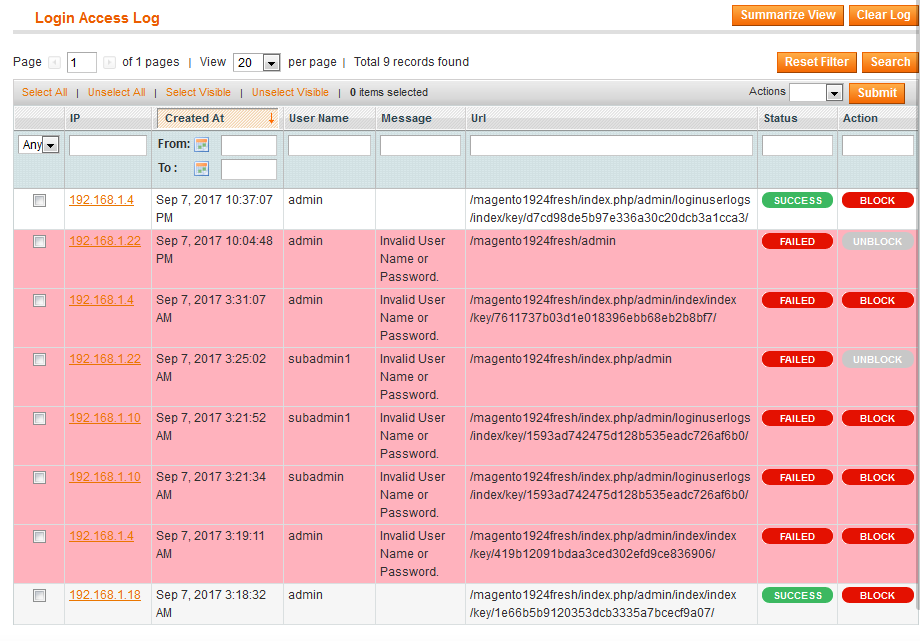Tick the checkbox for the 192.168.1.18 row
920x641 pixels.
tap(40, 596)
